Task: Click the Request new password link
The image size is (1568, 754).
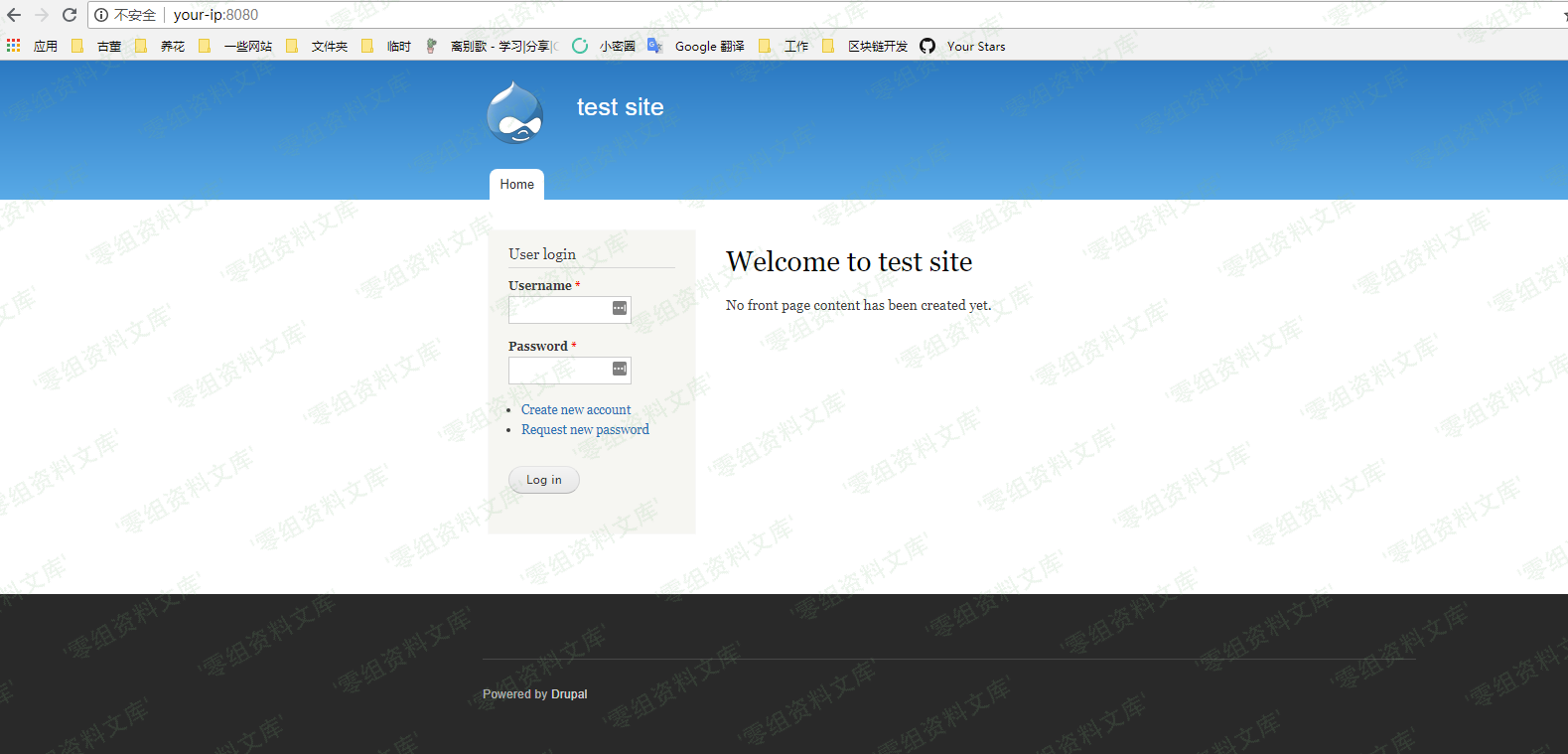Action: [x=585, y=429]
